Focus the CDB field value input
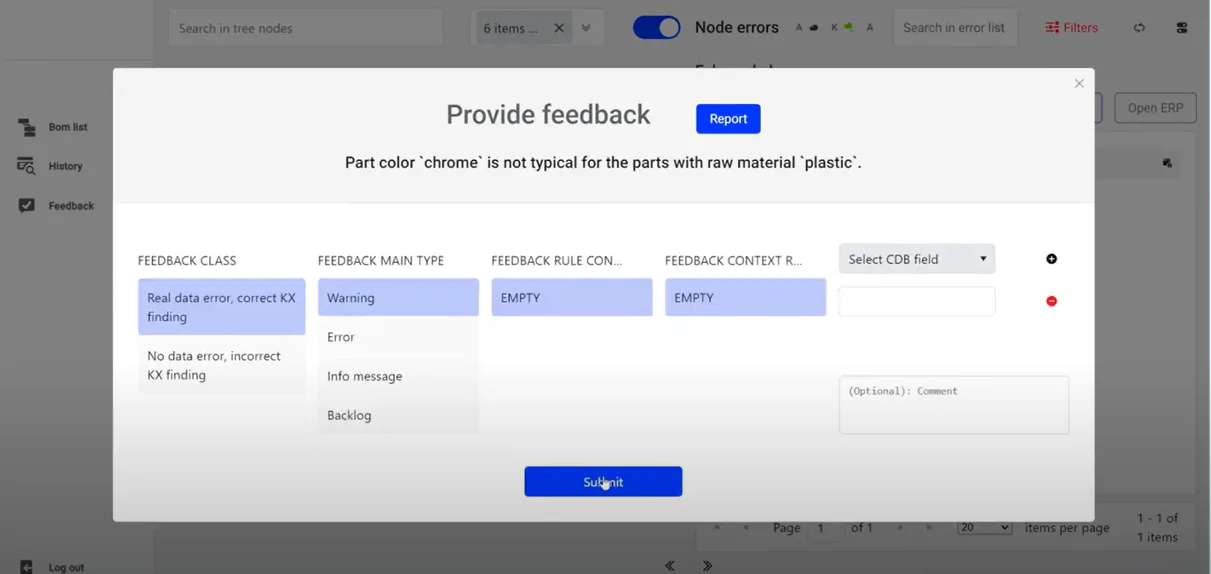Image resolution: width=1211 pixels, height=574 pixels. click(x=917, y=301)
